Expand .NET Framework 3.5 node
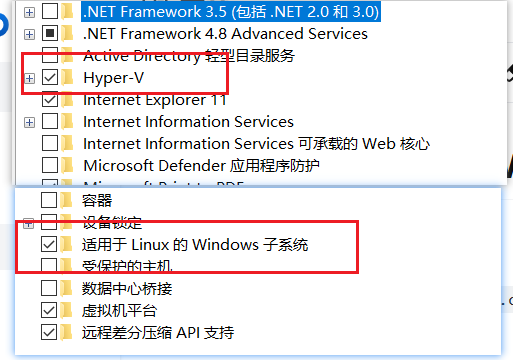 29,12
